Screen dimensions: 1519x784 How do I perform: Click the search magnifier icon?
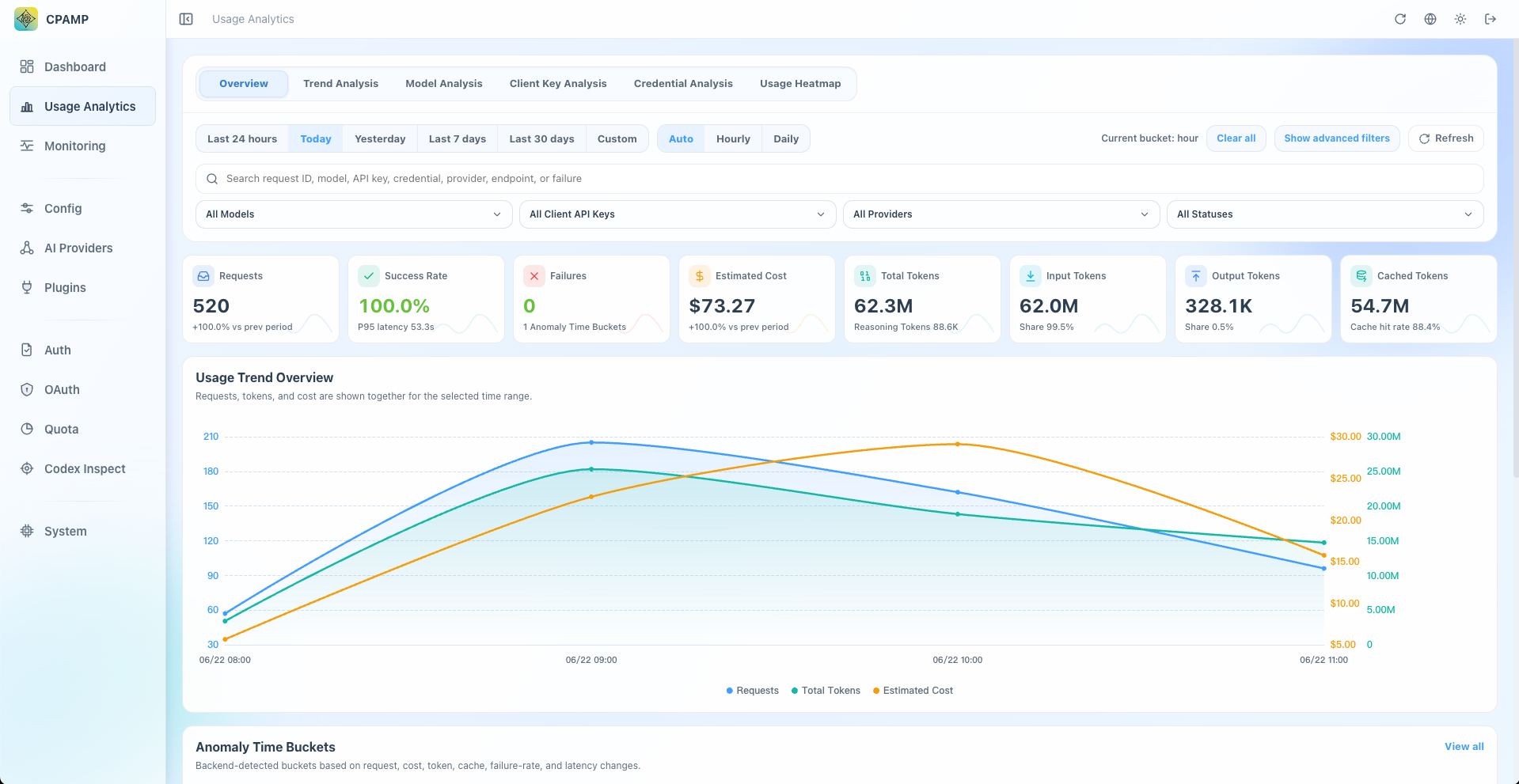pos(212,179)
